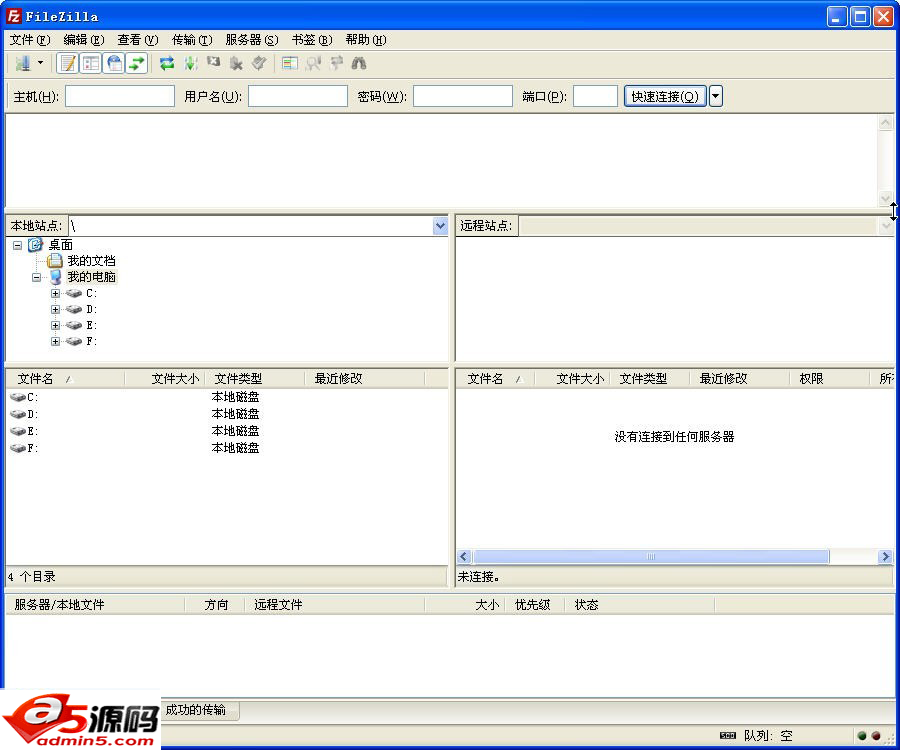Open the directory listing filters icon
Viewport: 900px width, 750px height.
(290, 63)
